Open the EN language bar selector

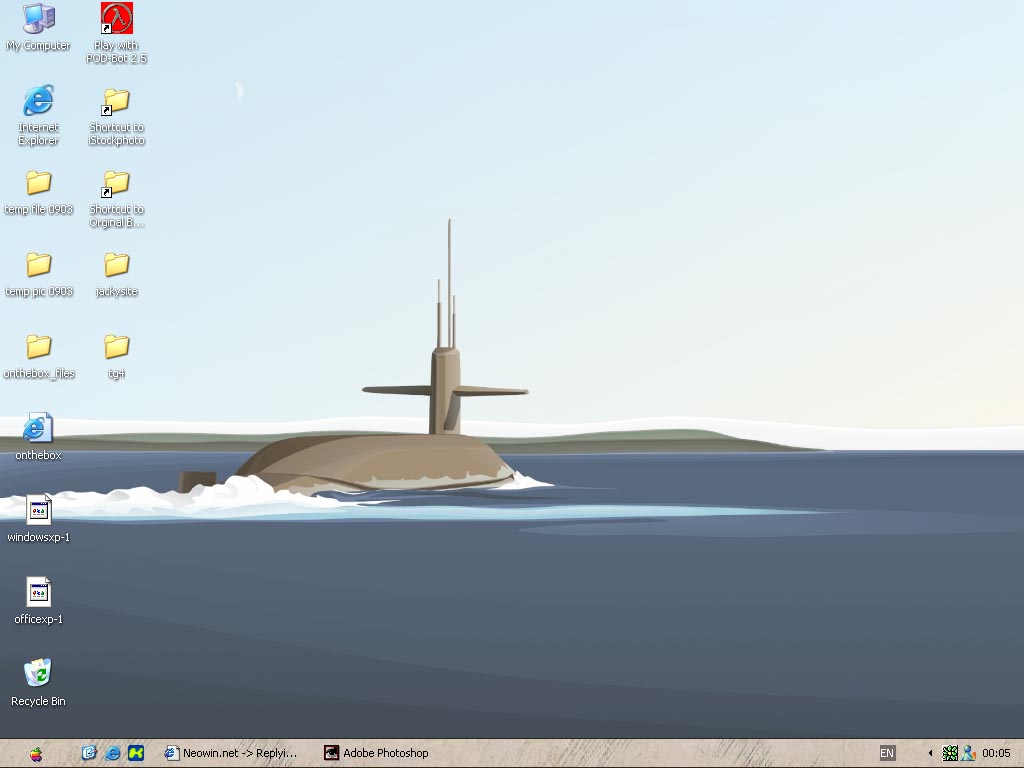[887, 753]
